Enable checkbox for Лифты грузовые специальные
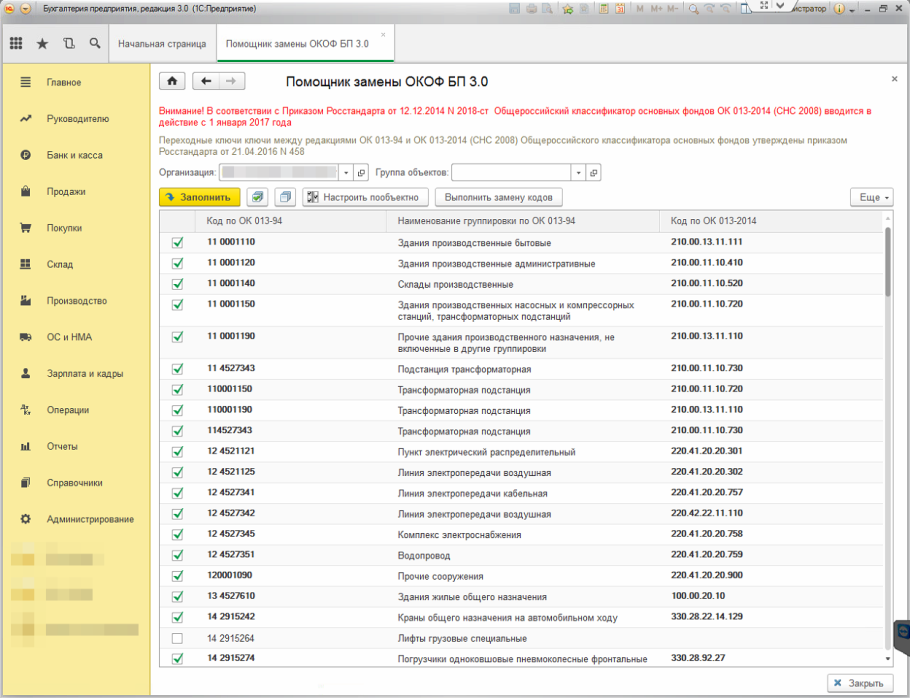This screenshot has width=910, height=698. [178, 638]
